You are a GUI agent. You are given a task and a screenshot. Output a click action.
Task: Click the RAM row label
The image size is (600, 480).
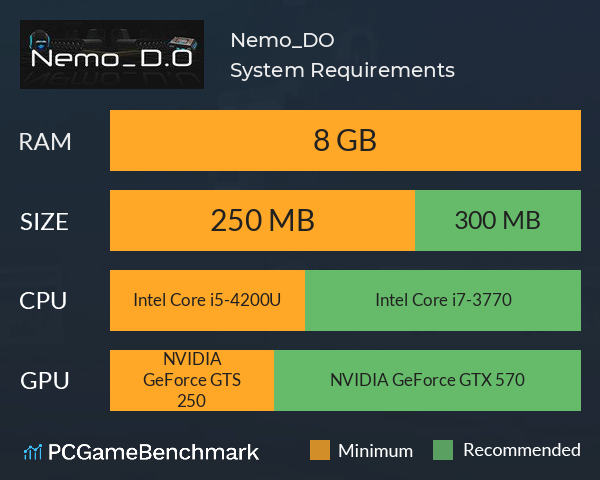click(x=45, y=142)
